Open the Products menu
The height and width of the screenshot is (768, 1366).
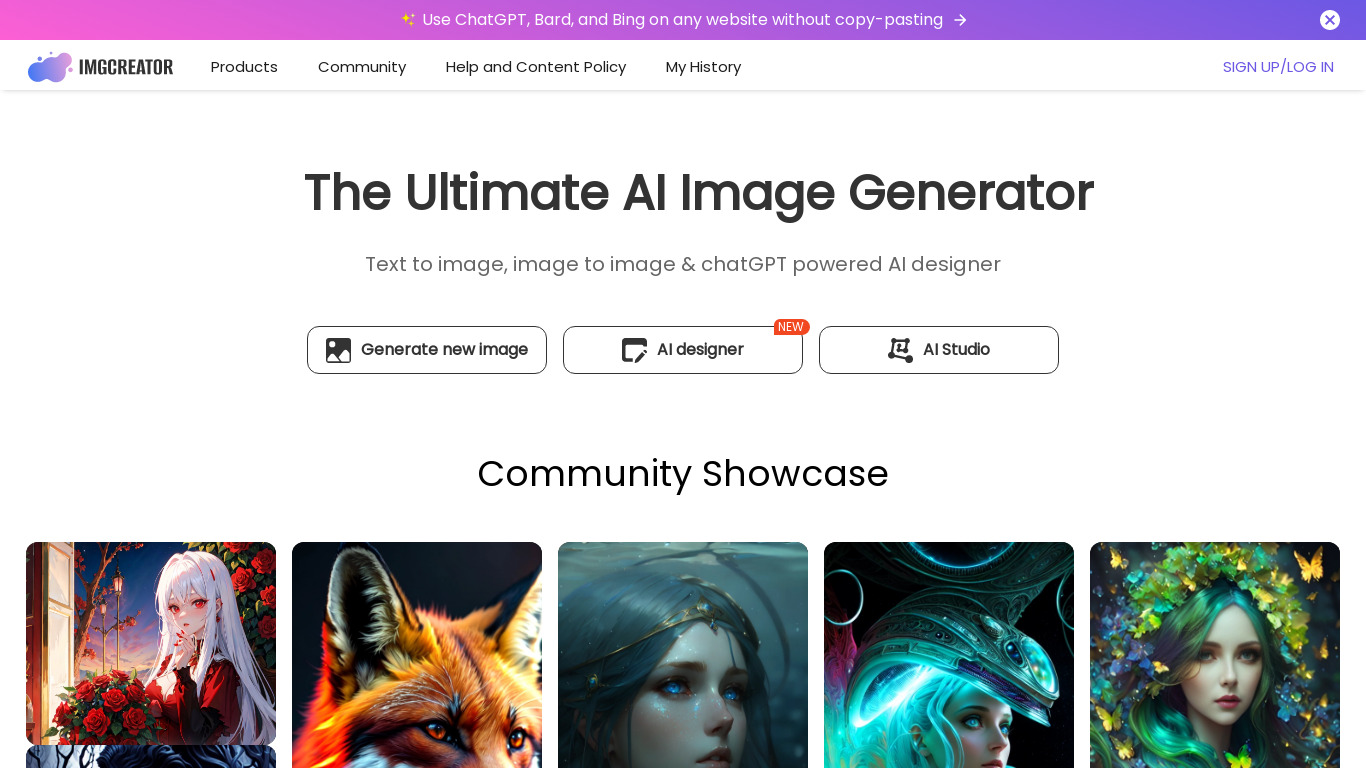pyautogui.click(x=244, y=67)
